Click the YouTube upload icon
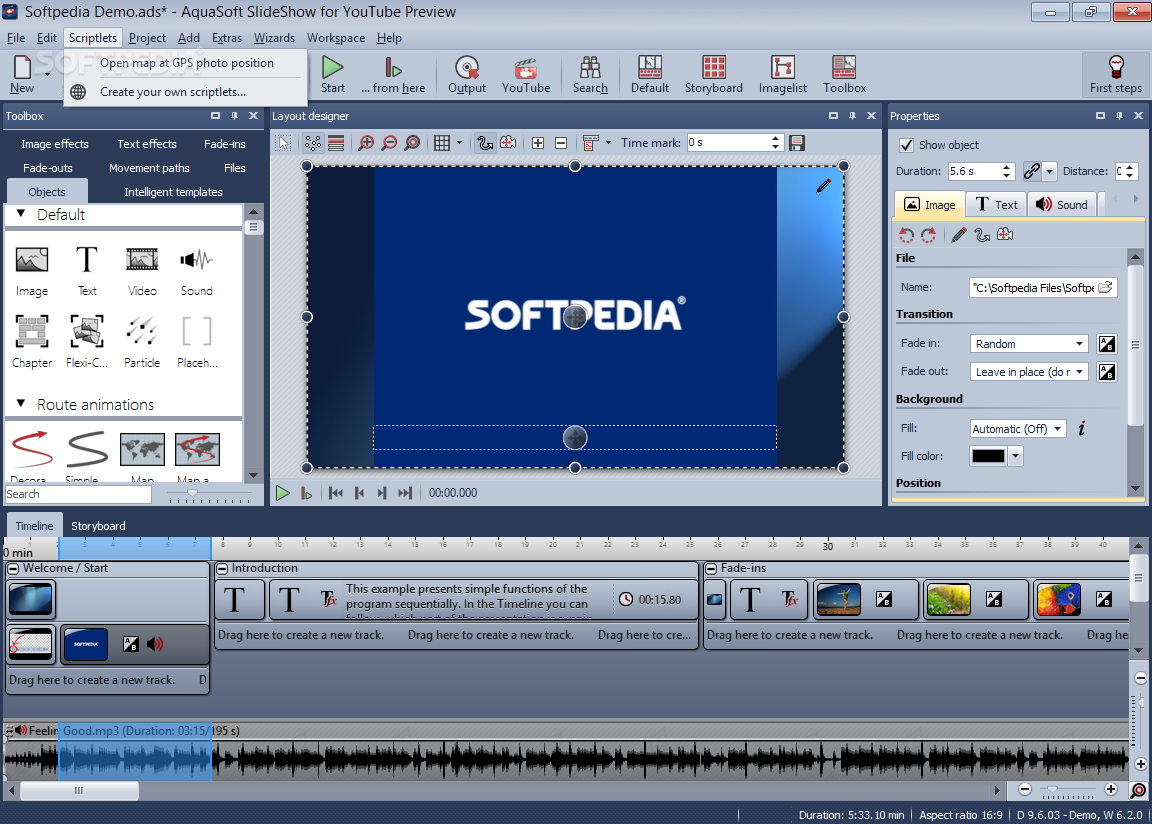 pos(525,74)
